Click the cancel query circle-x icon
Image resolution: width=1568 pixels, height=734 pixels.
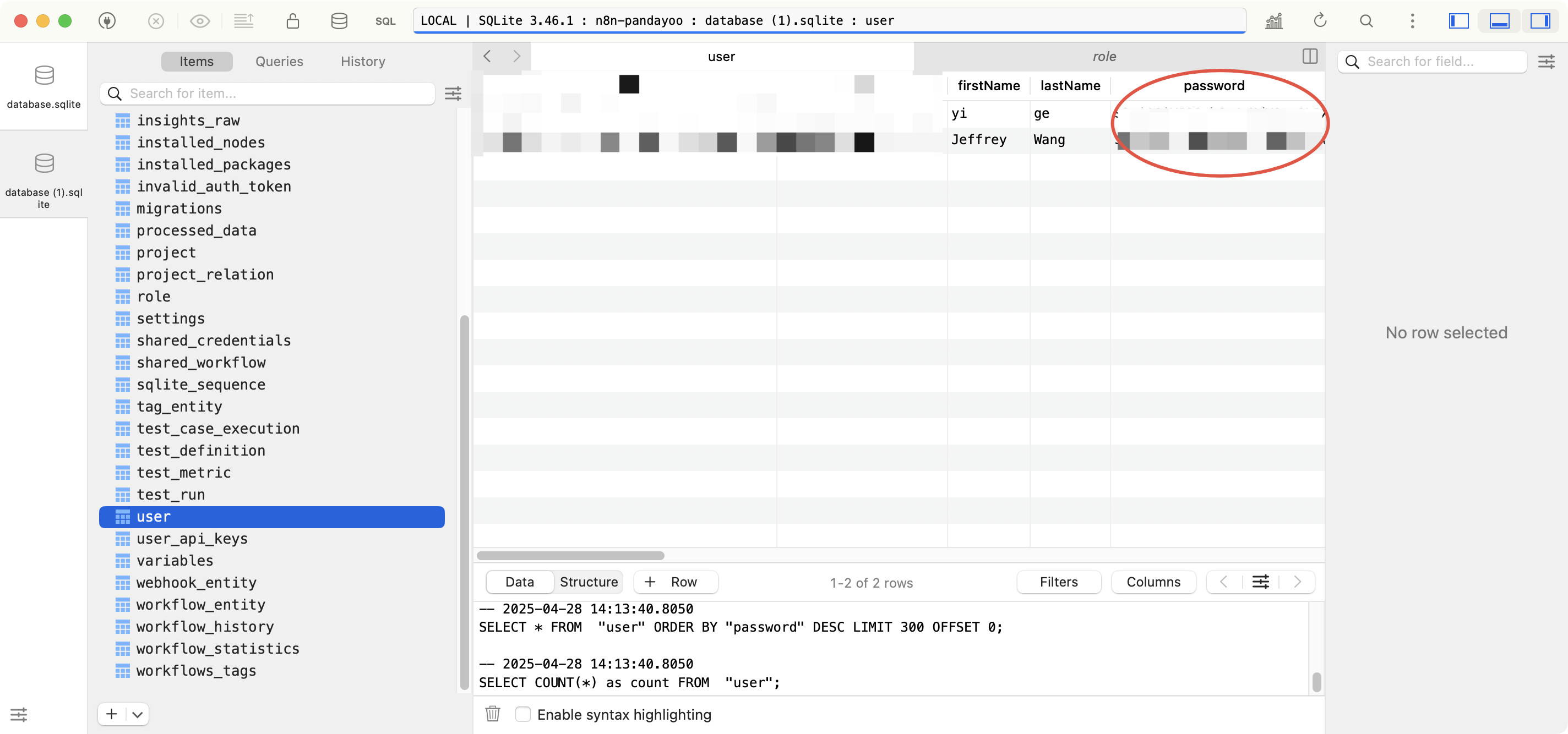coord(156,21)
